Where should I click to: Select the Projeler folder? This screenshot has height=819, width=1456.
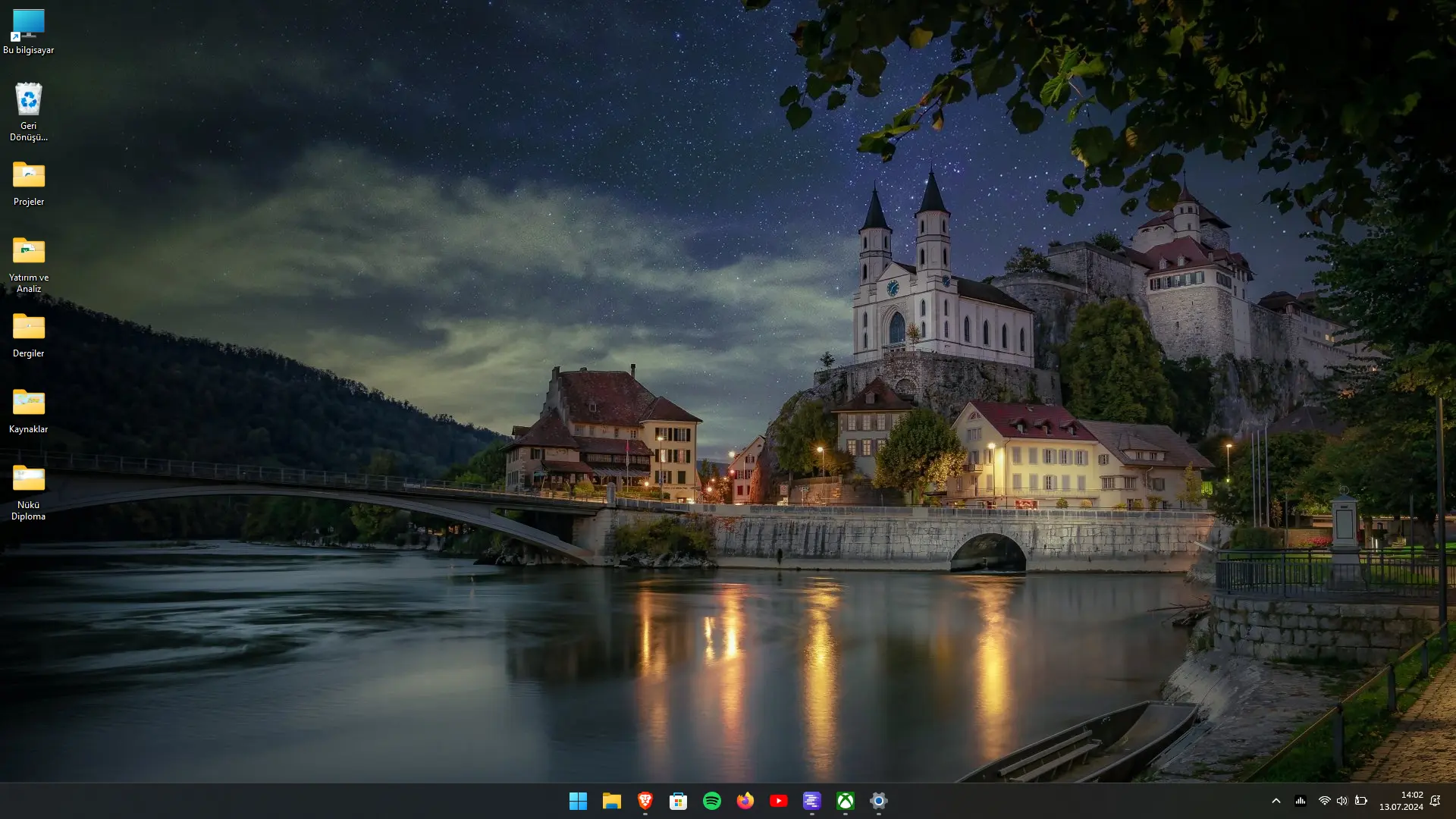pos(28,183)
